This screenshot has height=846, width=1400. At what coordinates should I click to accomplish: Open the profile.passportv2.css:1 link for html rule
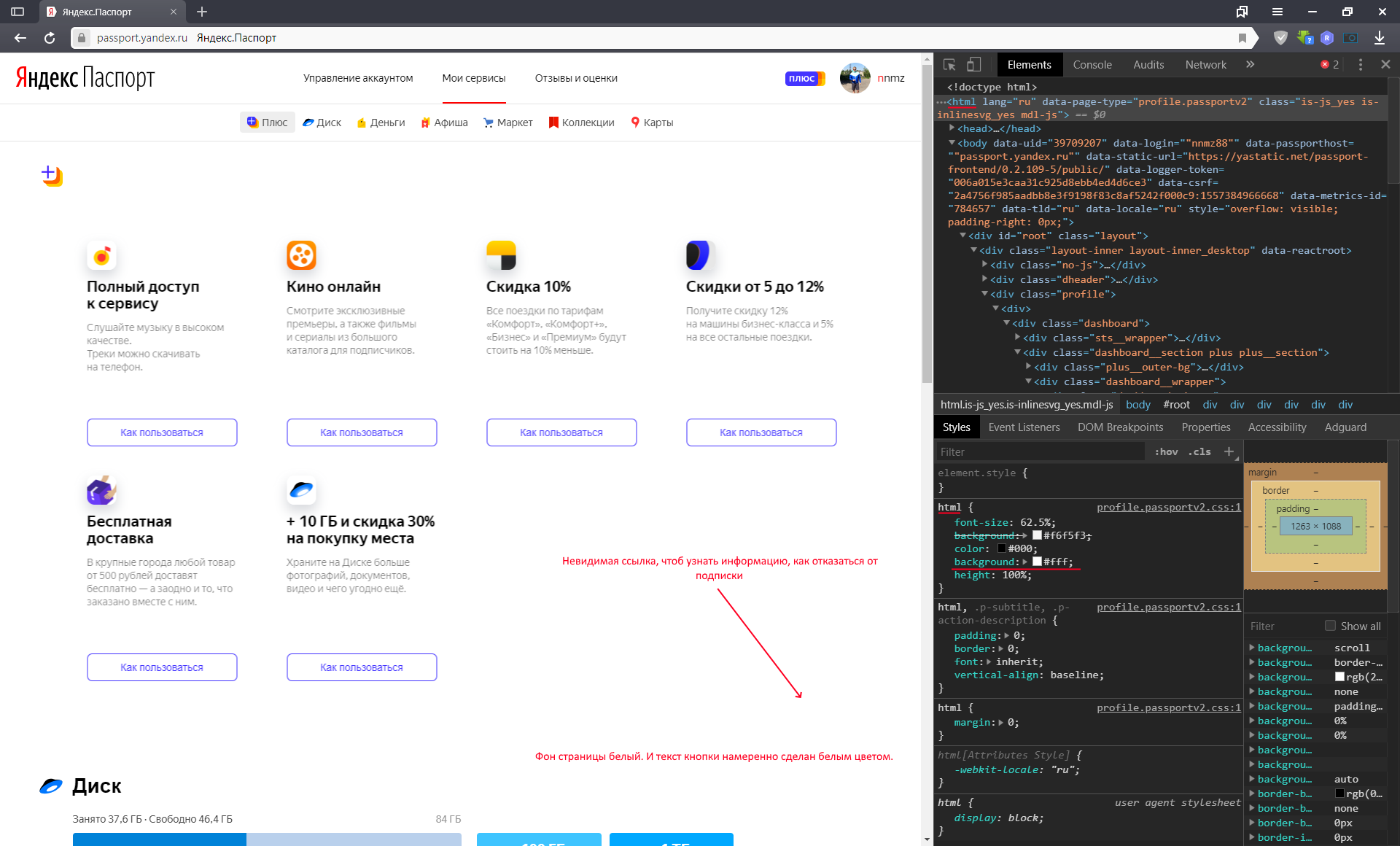pyautogui.click(x=1168, y=508)
